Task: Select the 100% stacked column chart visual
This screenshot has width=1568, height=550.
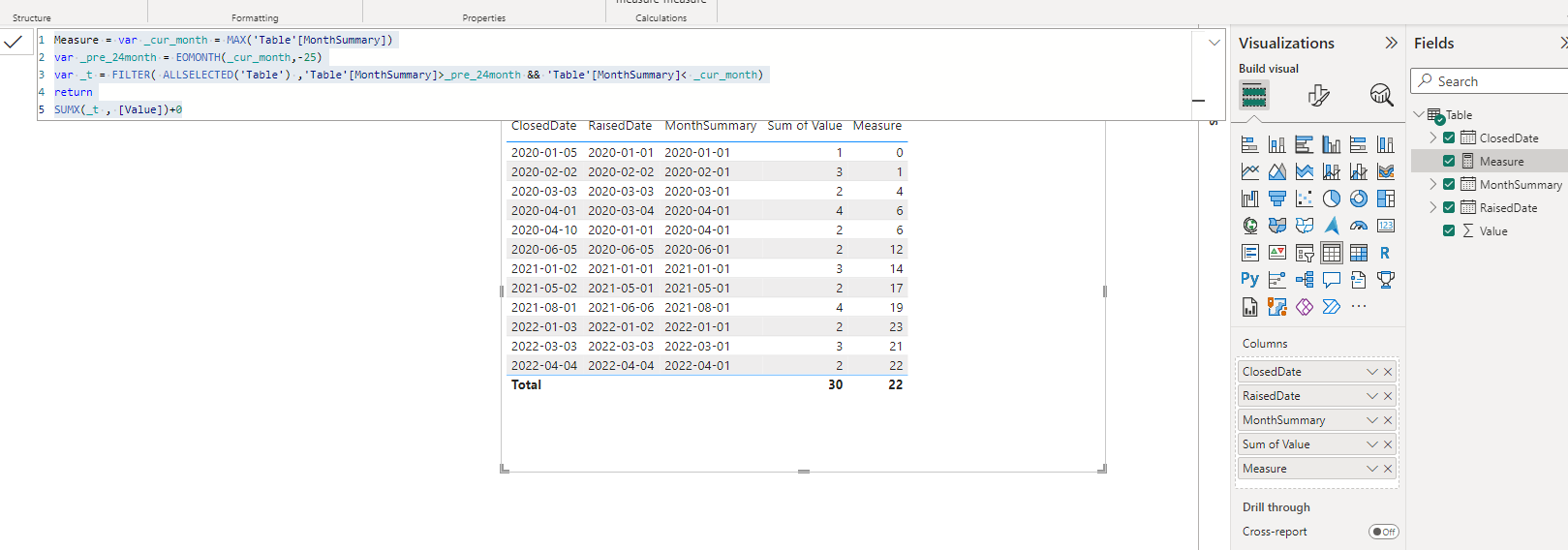Action: pos(1386,144)
